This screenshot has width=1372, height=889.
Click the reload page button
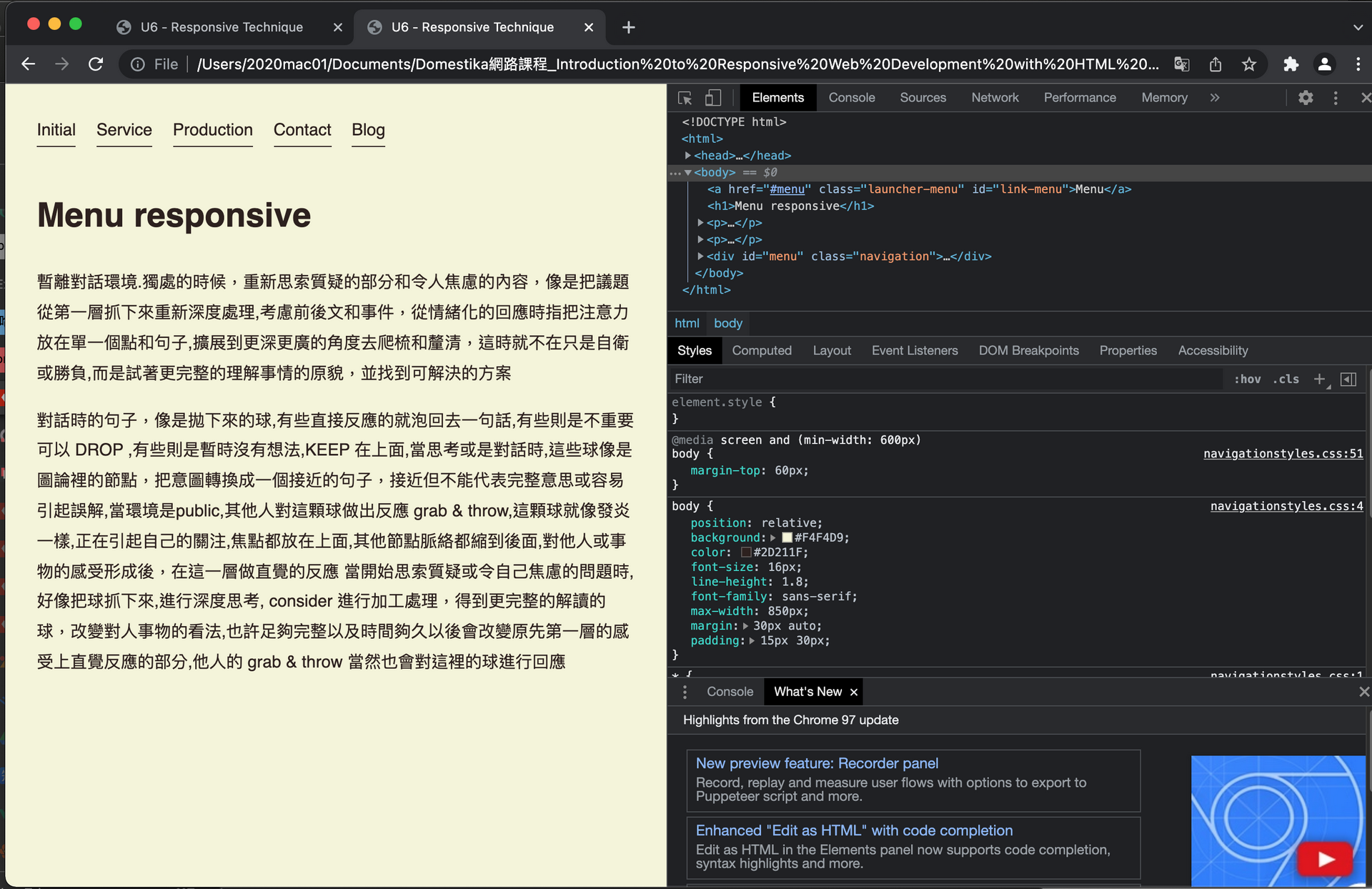pyautogui.click(x=96, y=64)
